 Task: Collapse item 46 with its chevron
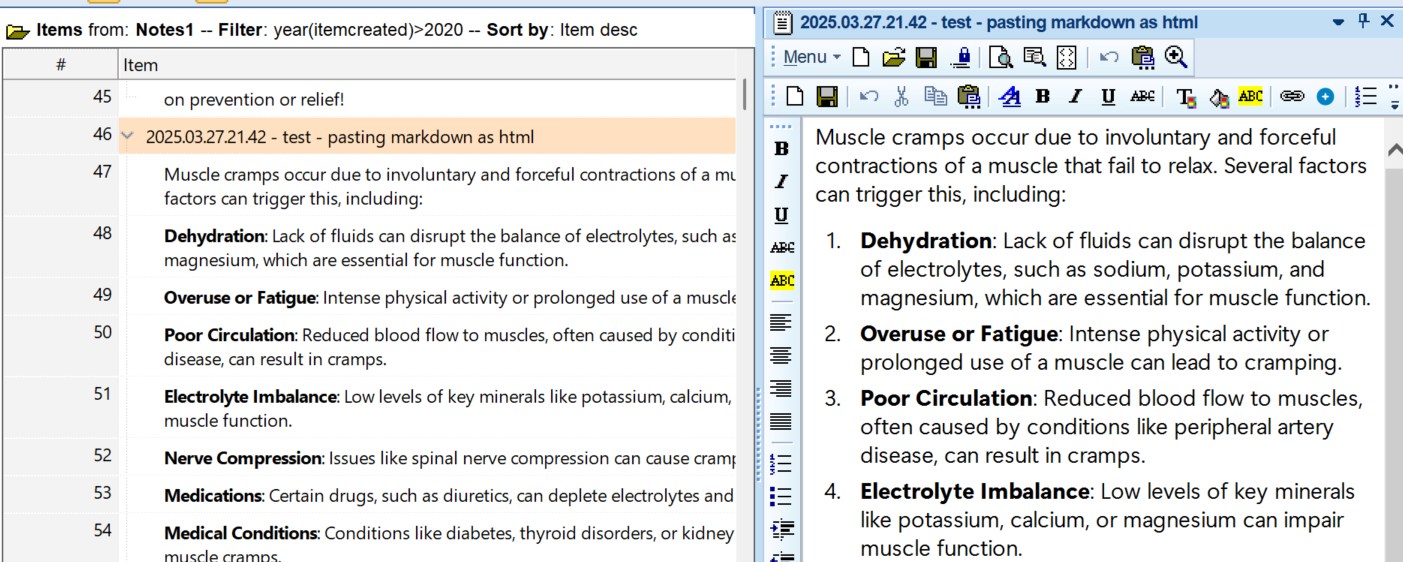coord(127,136)
